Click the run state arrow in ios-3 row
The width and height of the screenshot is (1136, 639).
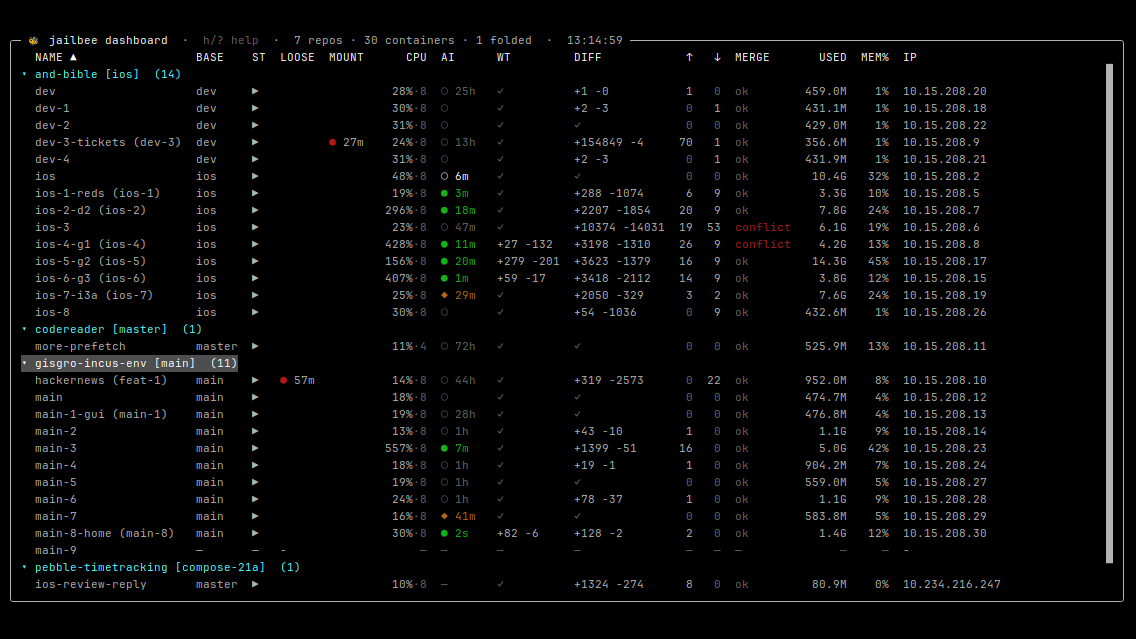point(255,227)
